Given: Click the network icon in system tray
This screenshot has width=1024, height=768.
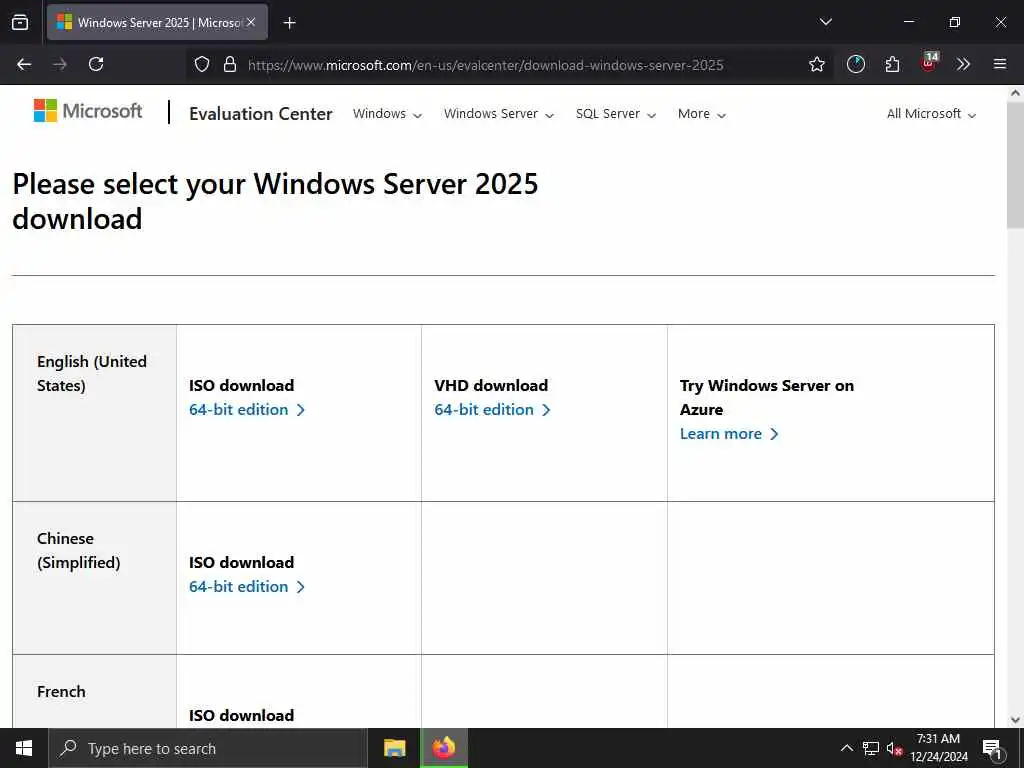Looking at the screenshot, I should pos(871,748).
